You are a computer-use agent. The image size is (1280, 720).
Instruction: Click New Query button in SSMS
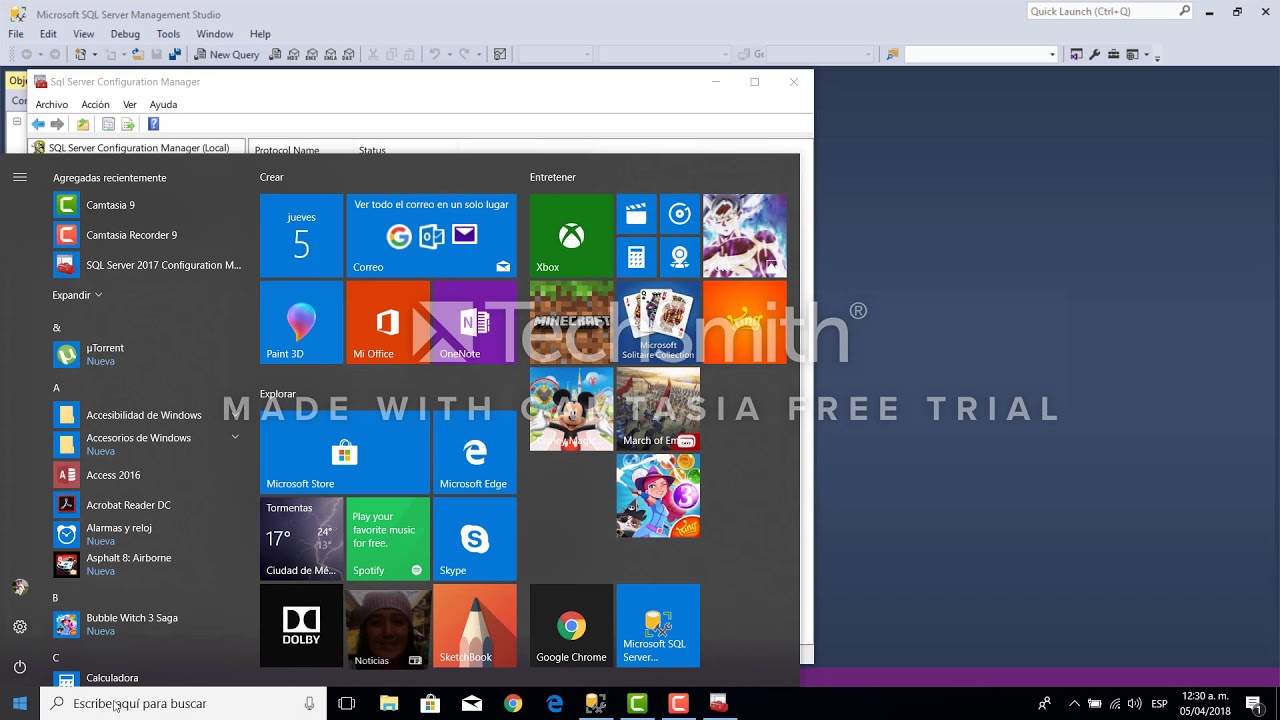[x=226, y=55]
